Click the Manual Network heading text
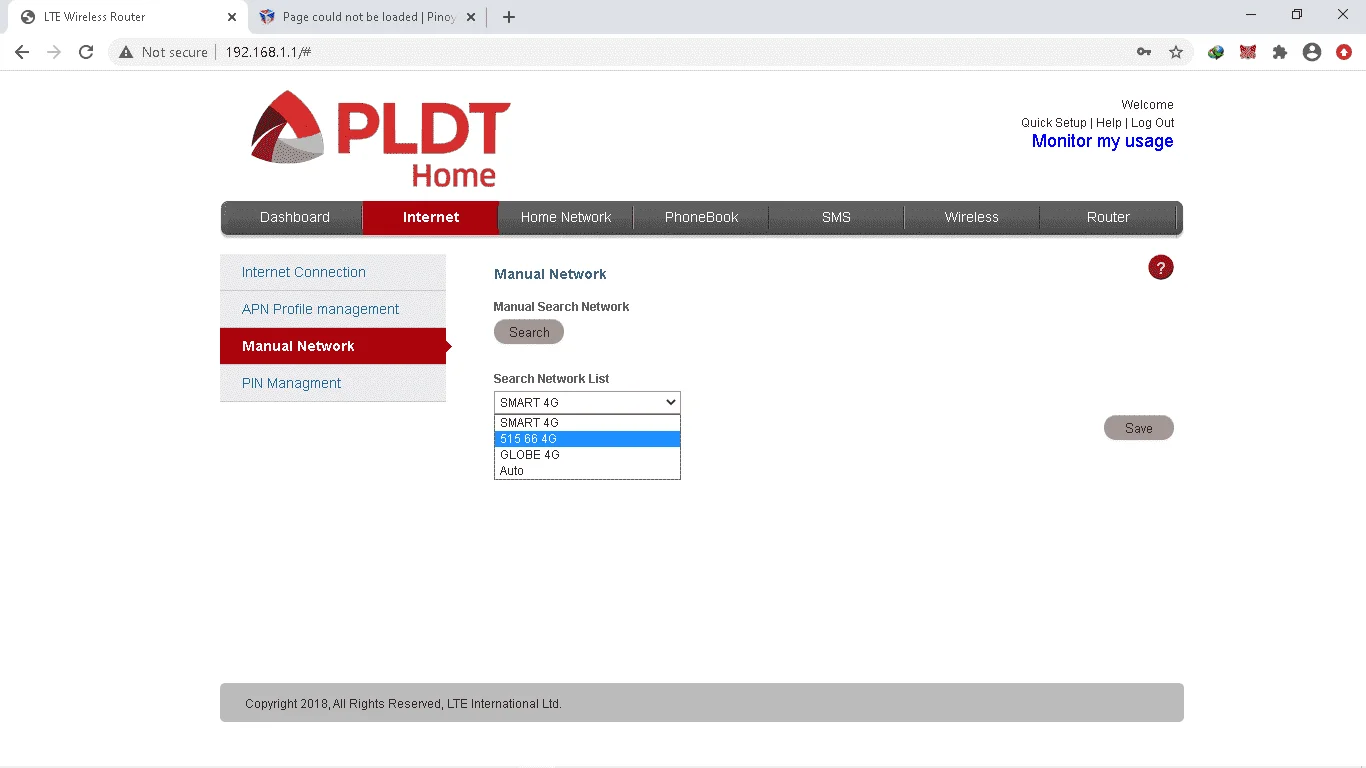This screenshot has height=768, width=1366. [550, 274]
